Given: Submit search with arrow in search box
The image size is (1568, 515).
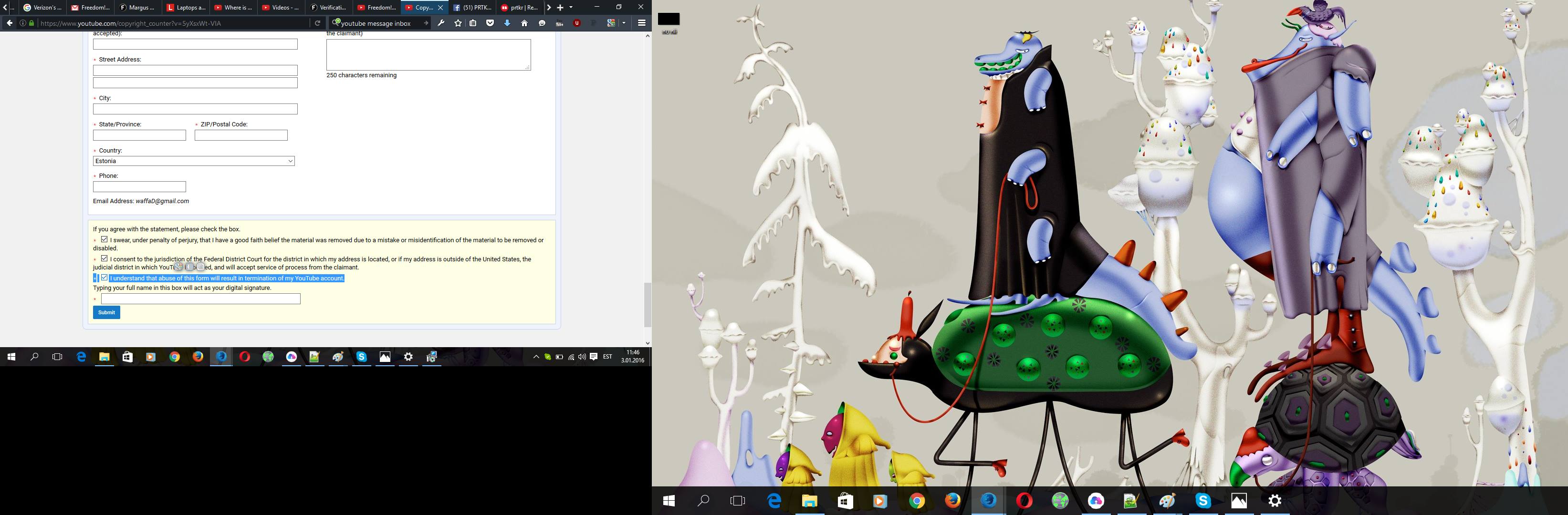Looking at the screenshot, I should pyautogui.click(x=426, y=23).
